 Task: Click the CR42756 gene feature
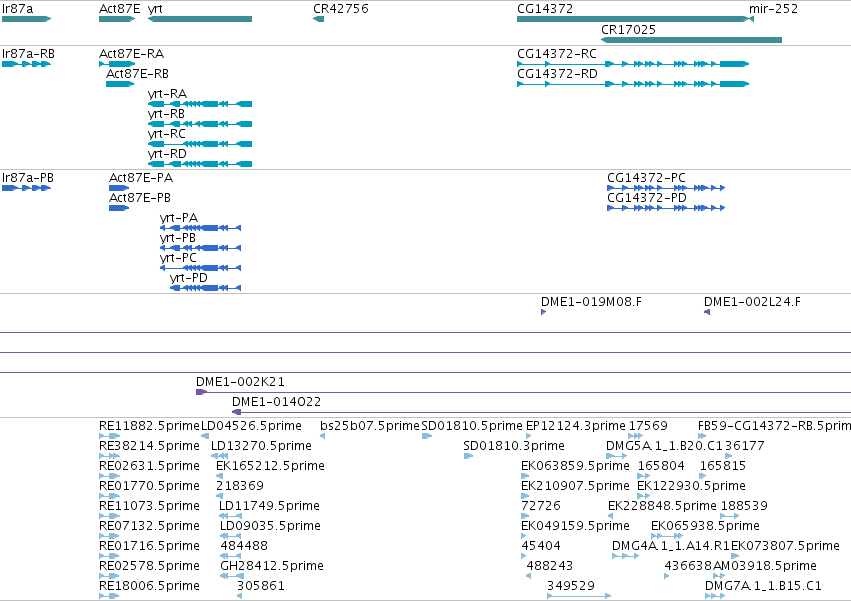319,19
